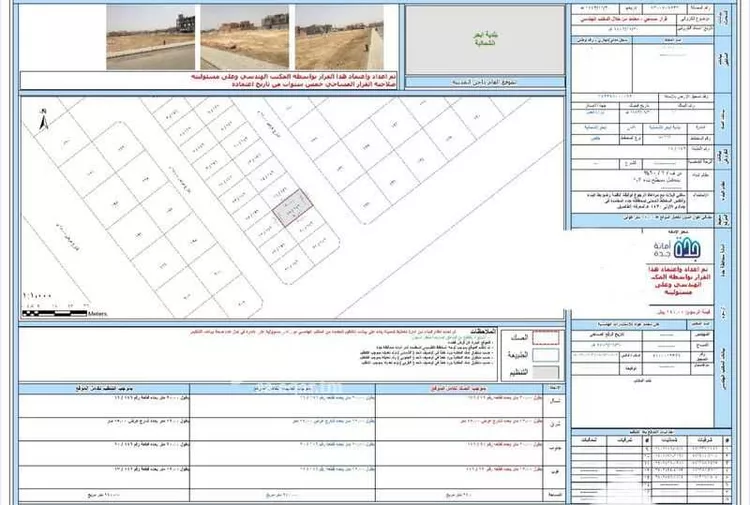
Task: Select the المساحة area row label
Action: pyautogui.click(x=554, y=494)
